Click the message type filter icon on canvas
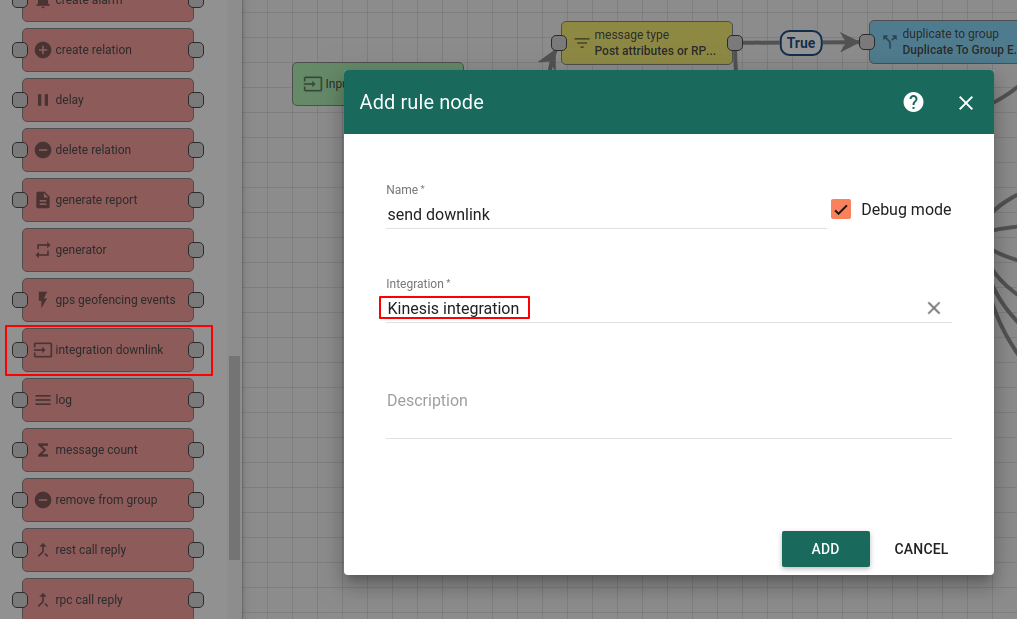 (x=582, y=43)
